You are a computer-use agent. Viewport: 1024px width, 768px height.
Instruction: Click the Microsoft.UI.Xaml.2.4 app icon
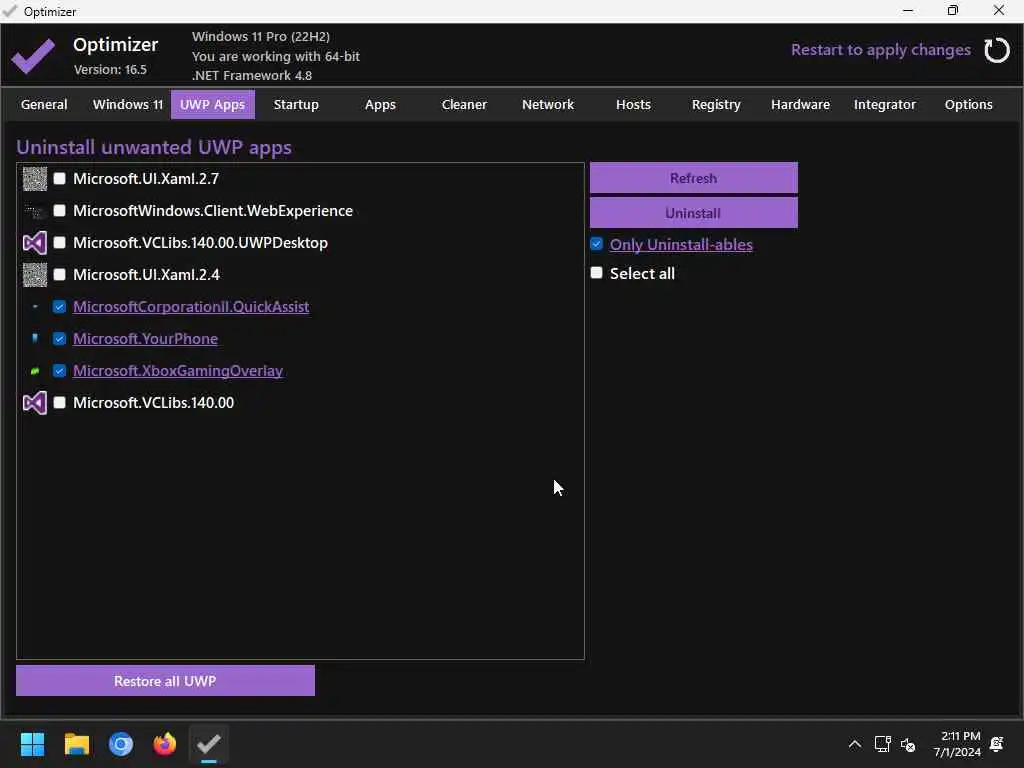(x=35, y=275)
